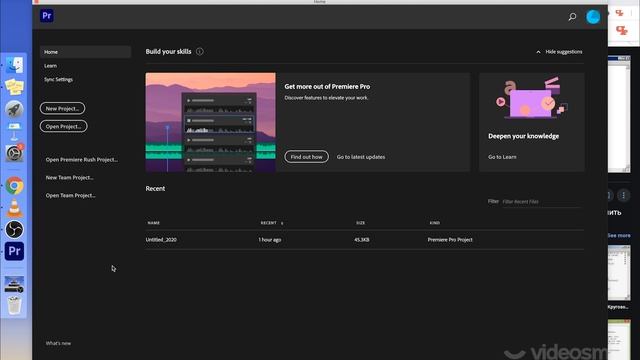Open Keynote podium icon in dock
Image resolution: width=640 pixels, height=360 pixels.
[x=14, y=131]
